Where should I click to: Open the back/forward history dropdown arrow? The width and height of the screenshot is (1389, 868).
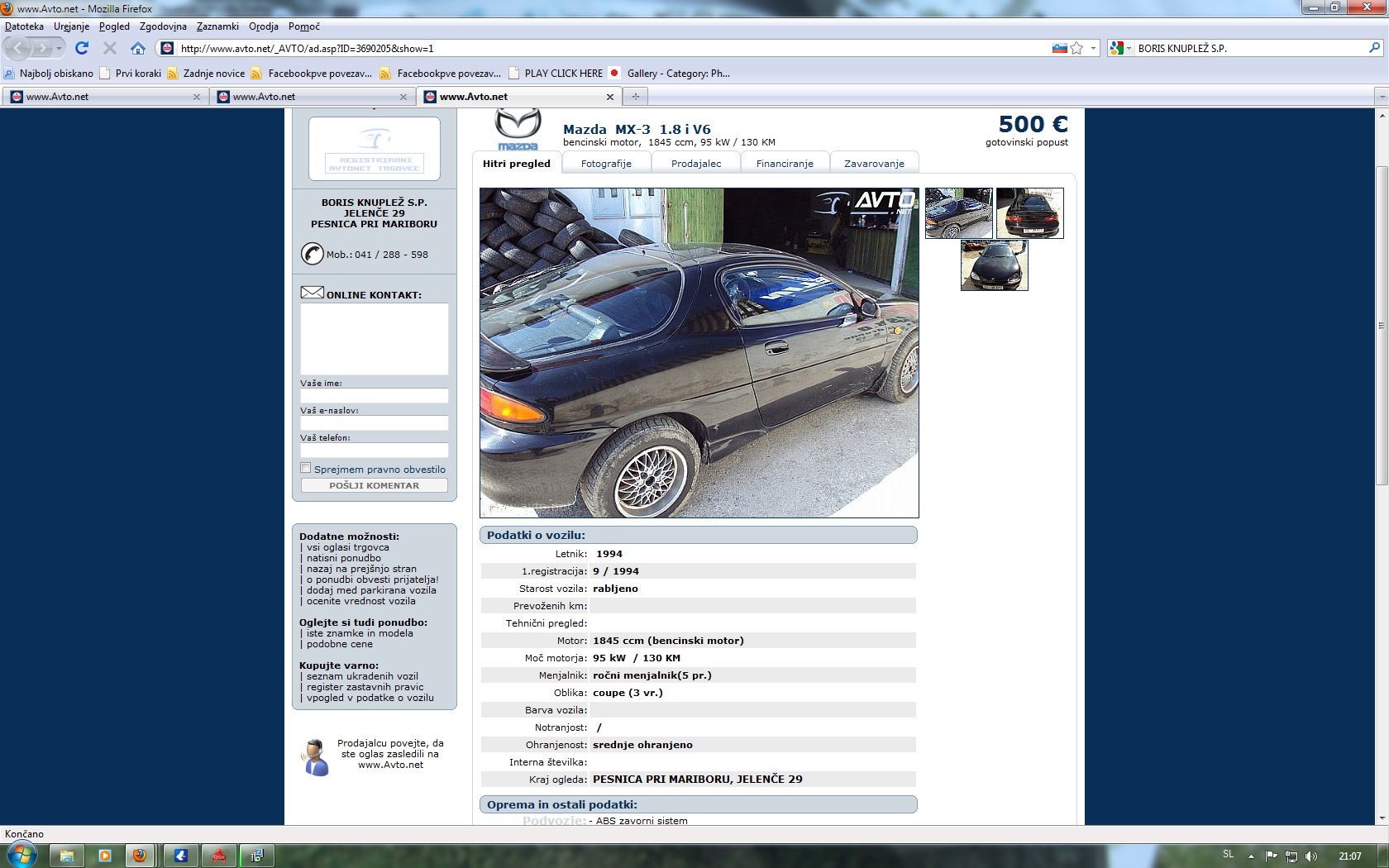pos(59,49)
